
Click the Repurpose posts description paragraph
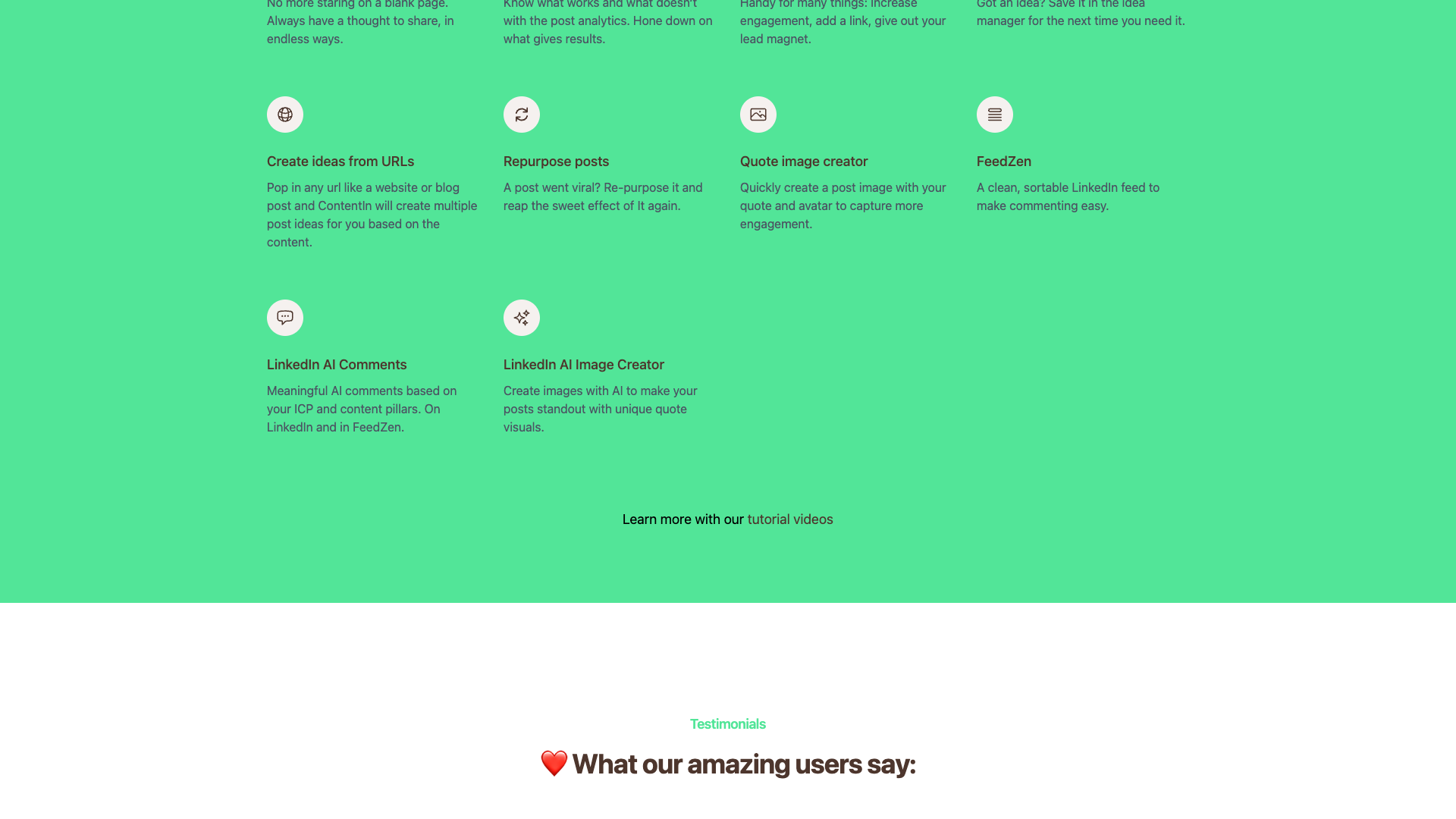coord(603,196)
